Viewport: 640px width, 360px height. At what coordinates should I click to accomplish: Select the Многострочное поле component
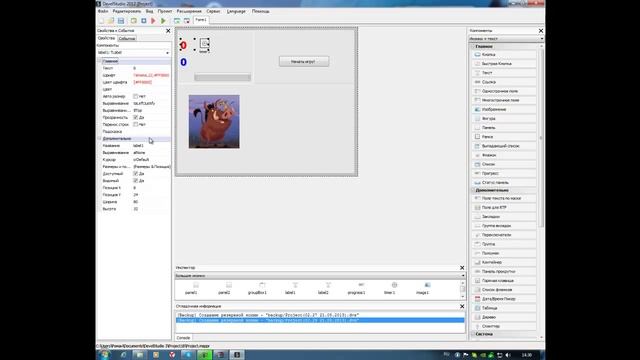coord(504,100)
